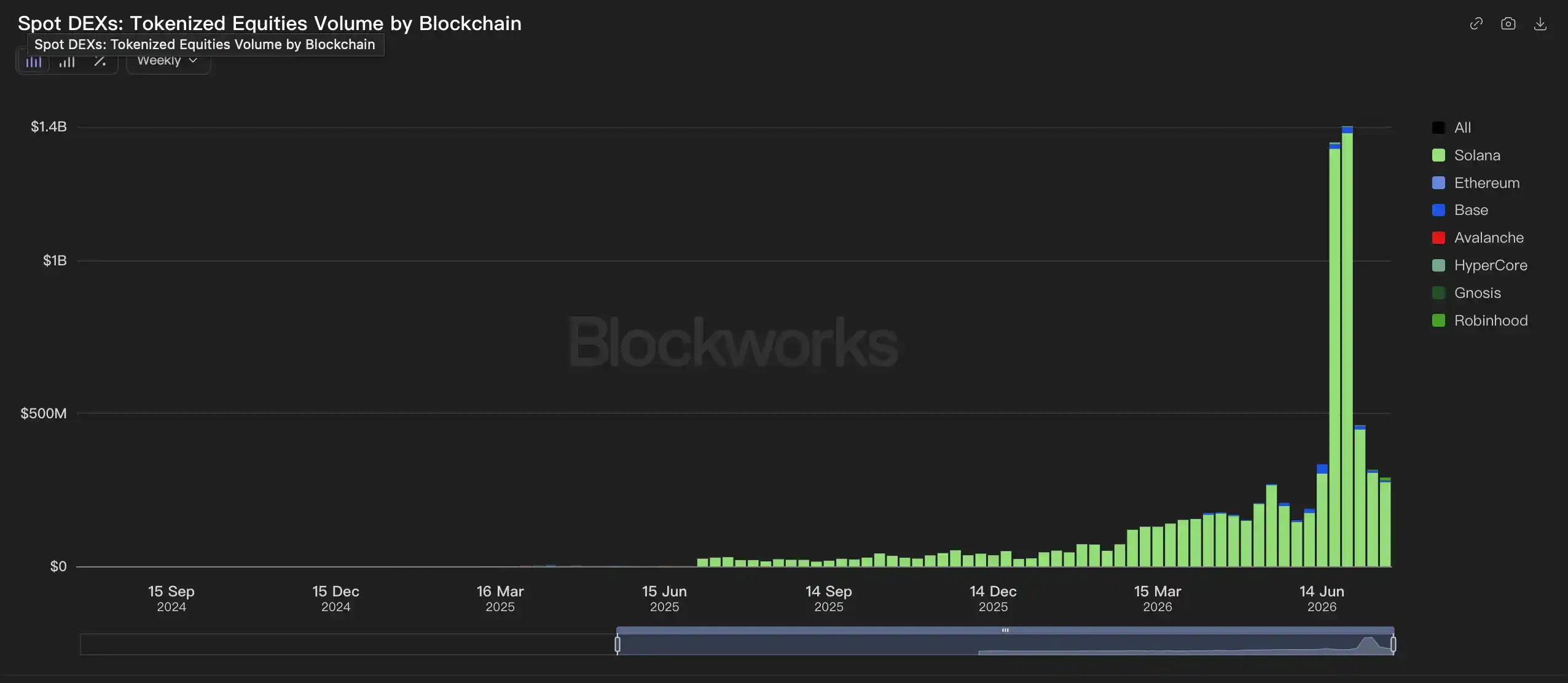
Task: Select the stacked bar chart view icon
Action: coord(34,61)
